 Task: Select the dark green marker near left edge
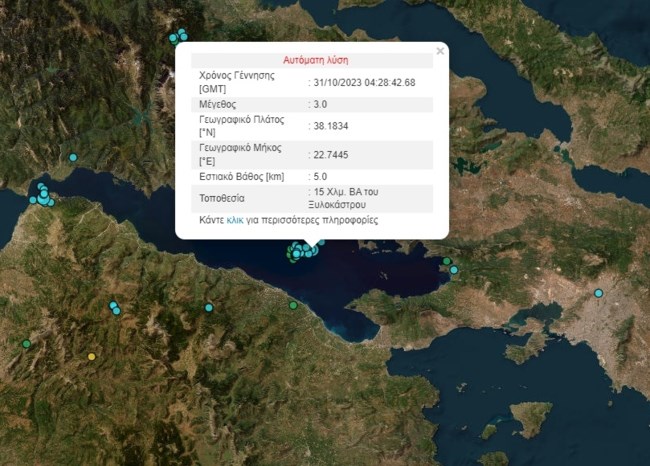pos(27,344)
